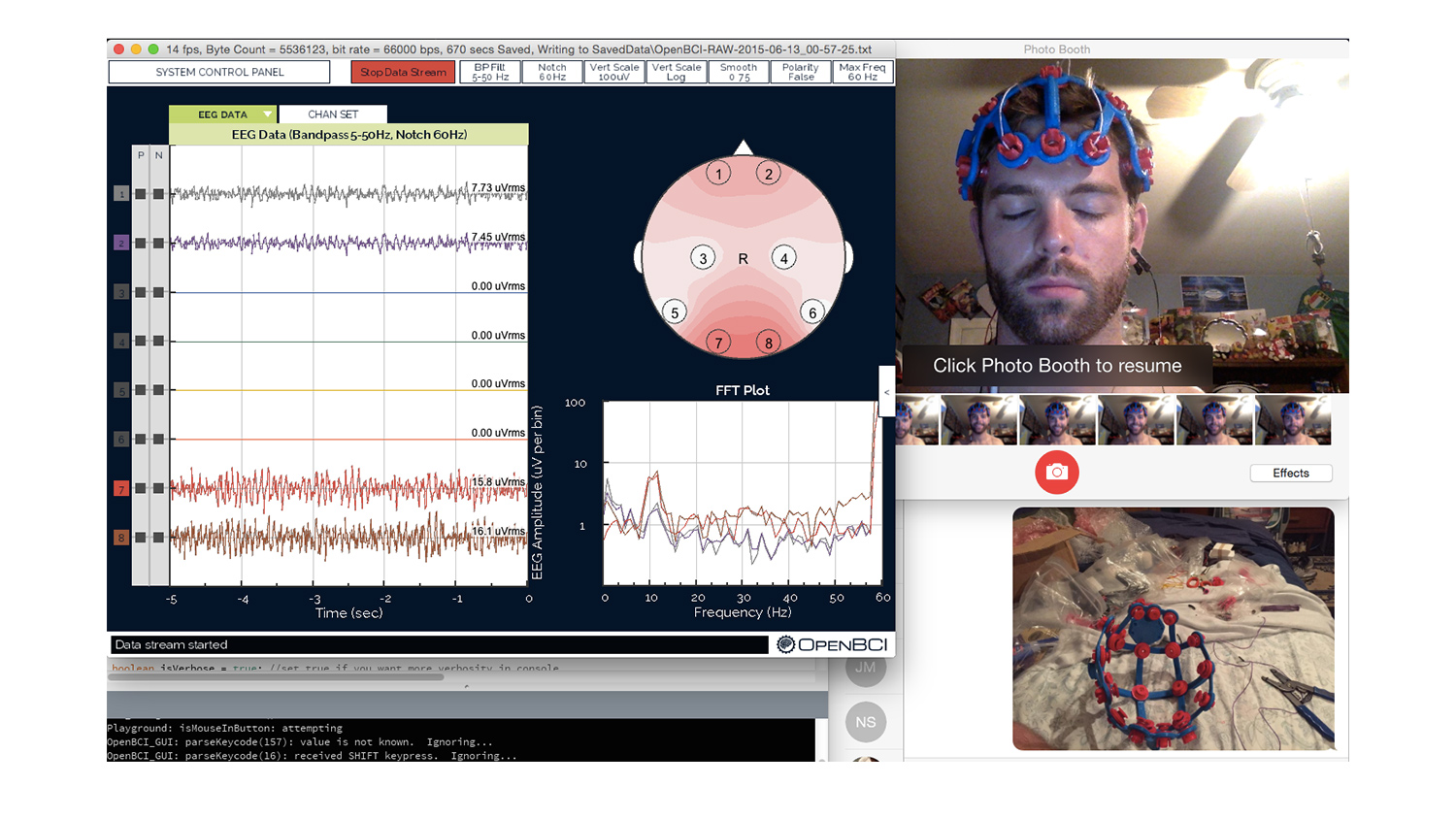
Task: Collapse the FFT panel with the left chevron
Action: tap(885, 391)
